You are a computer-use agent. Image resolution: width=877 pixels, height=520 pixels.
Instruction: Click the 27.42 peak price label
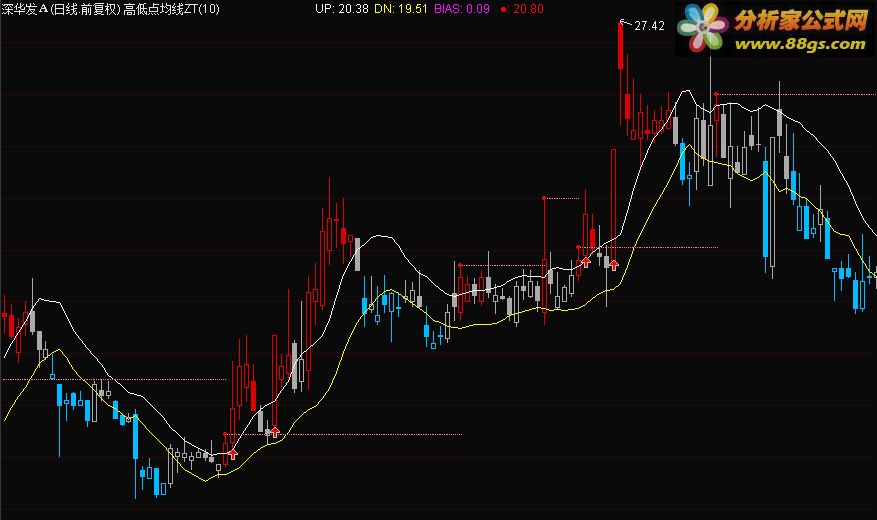(x=649, y=26)
